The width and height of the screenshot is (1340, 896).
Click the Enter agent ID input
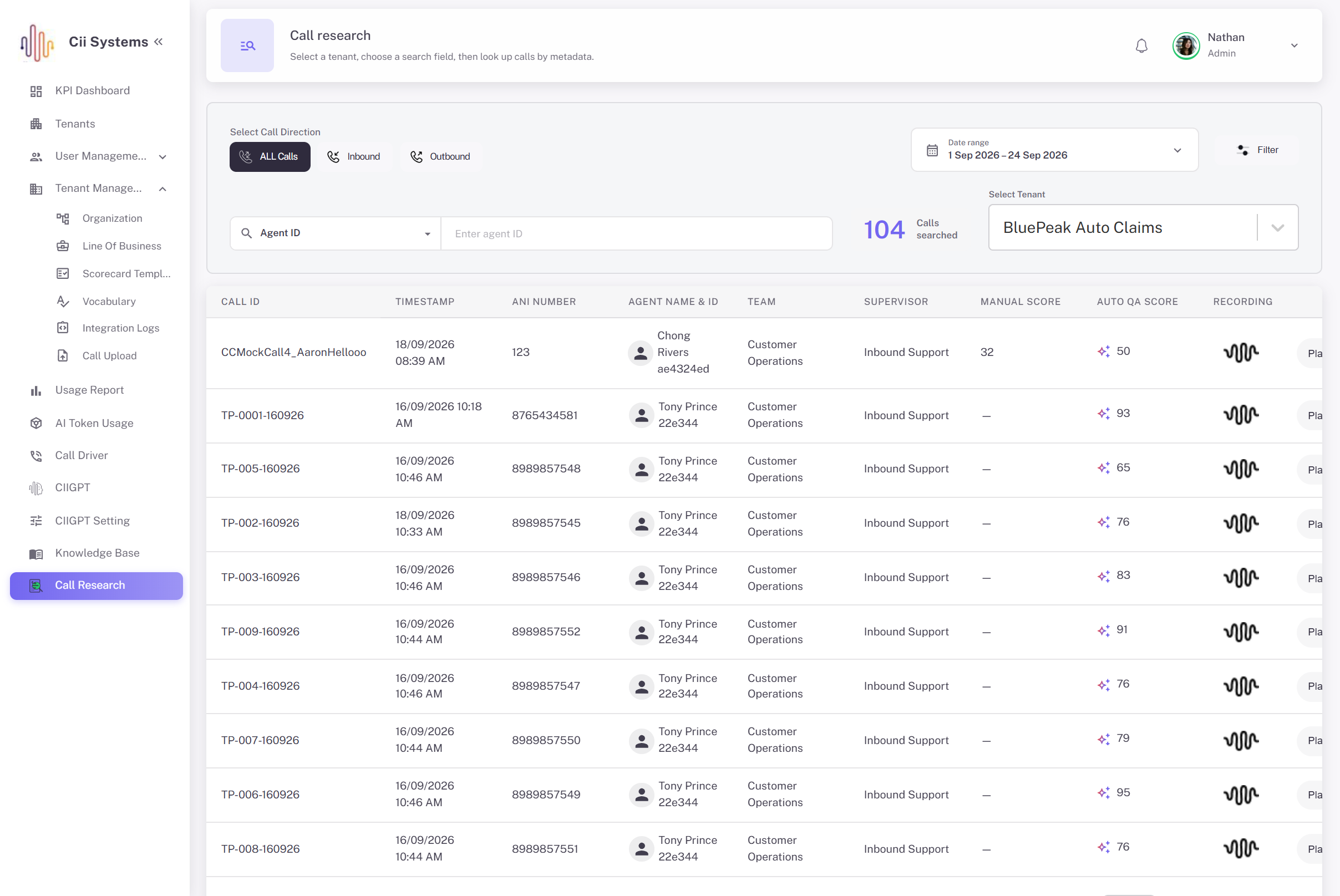[636, 233]
